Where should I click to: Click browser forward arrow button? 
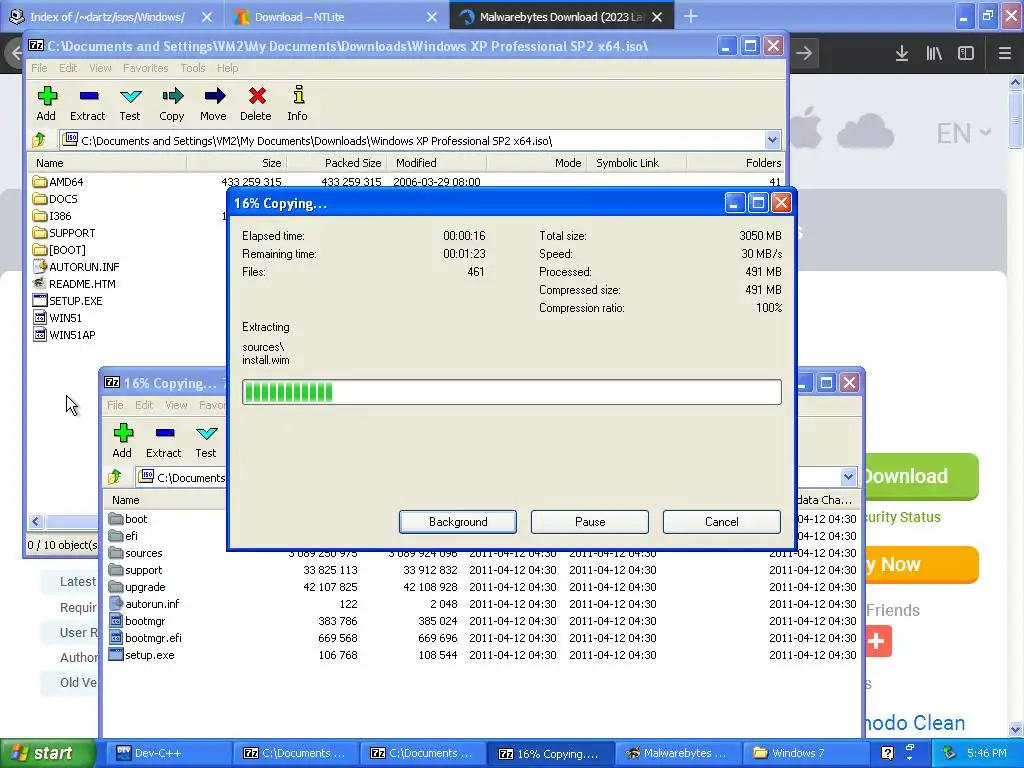point(804,53)
